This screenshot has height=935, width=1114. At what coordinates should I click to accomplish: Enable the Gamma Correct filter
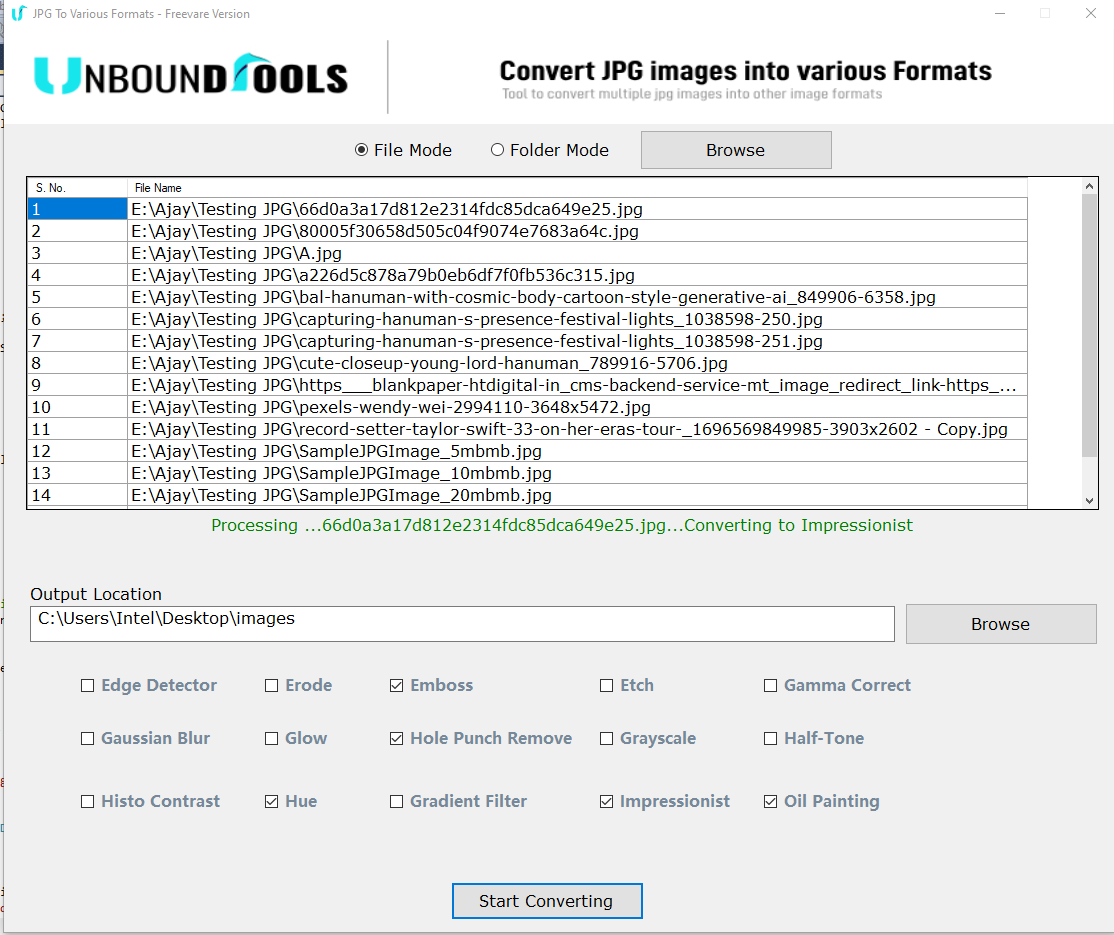[770, 685]
